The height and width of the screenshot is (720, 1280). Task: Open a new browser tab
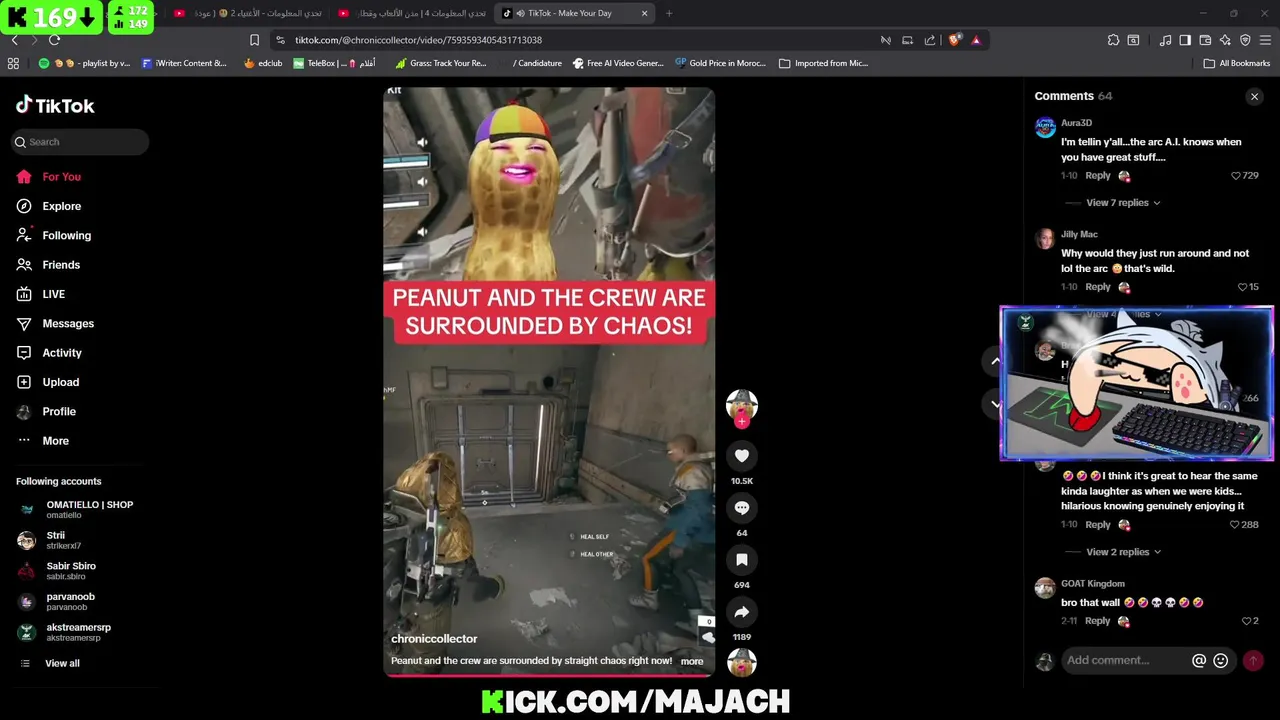[669, 13]
